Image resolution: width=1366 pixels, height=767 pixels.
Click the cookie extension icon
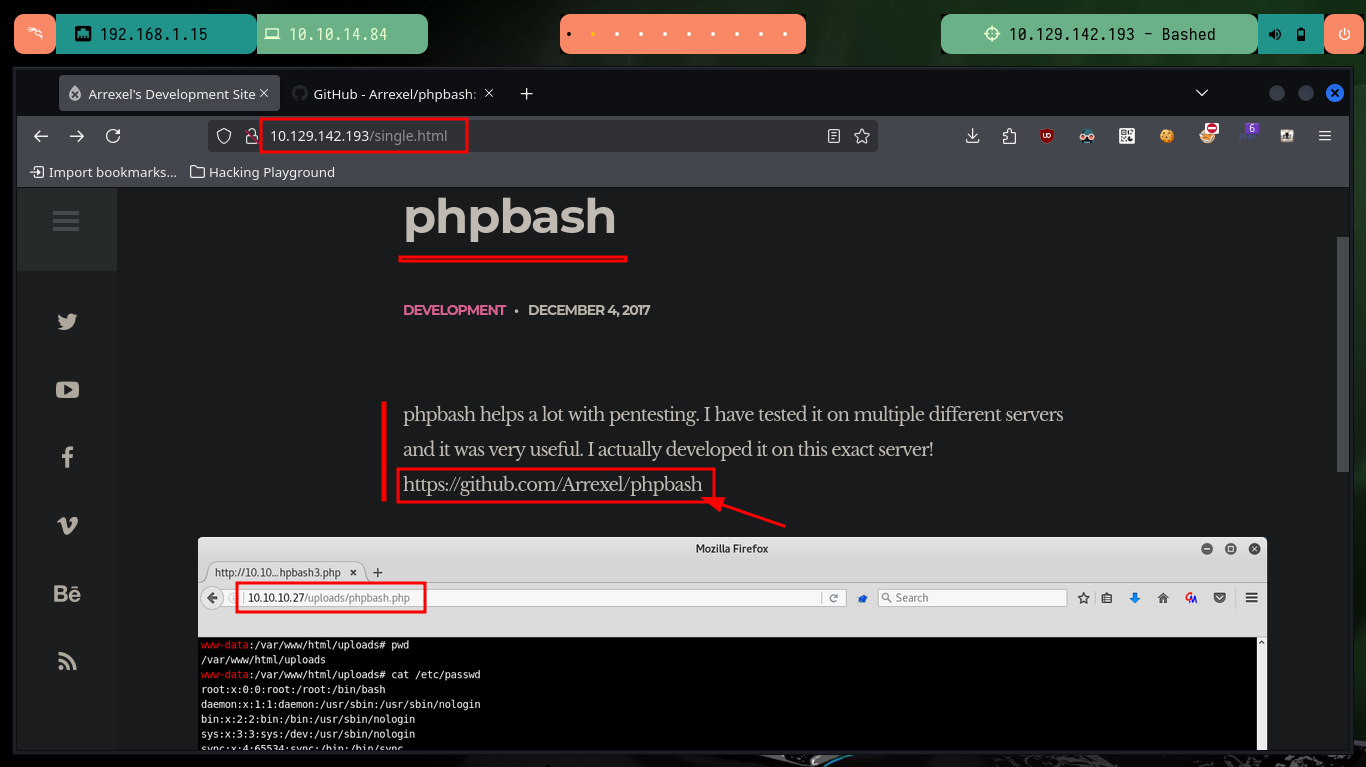point(1167,136)
